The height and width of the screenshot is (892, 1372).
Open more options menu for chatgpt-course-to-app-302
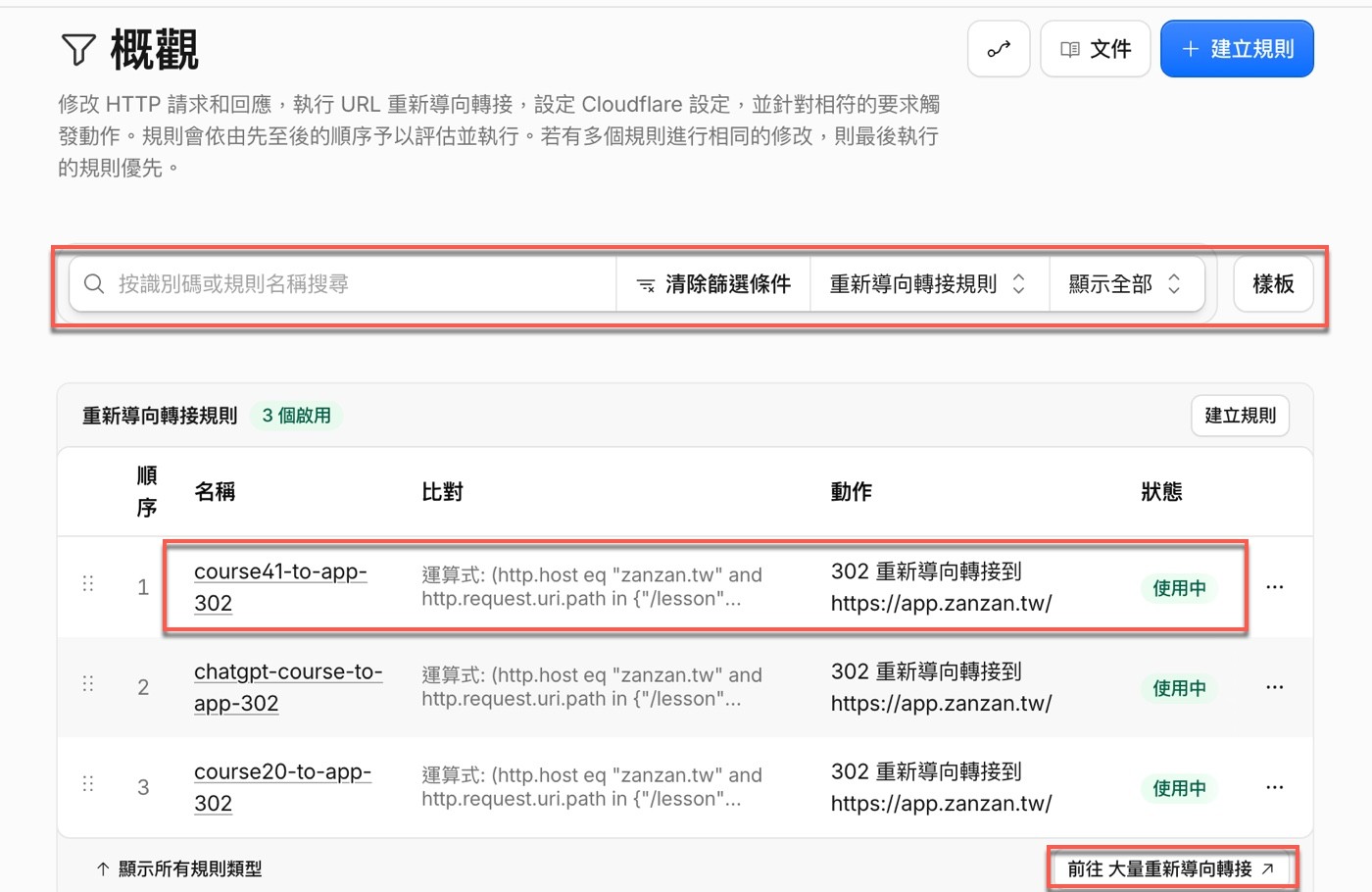(1274, 687)
